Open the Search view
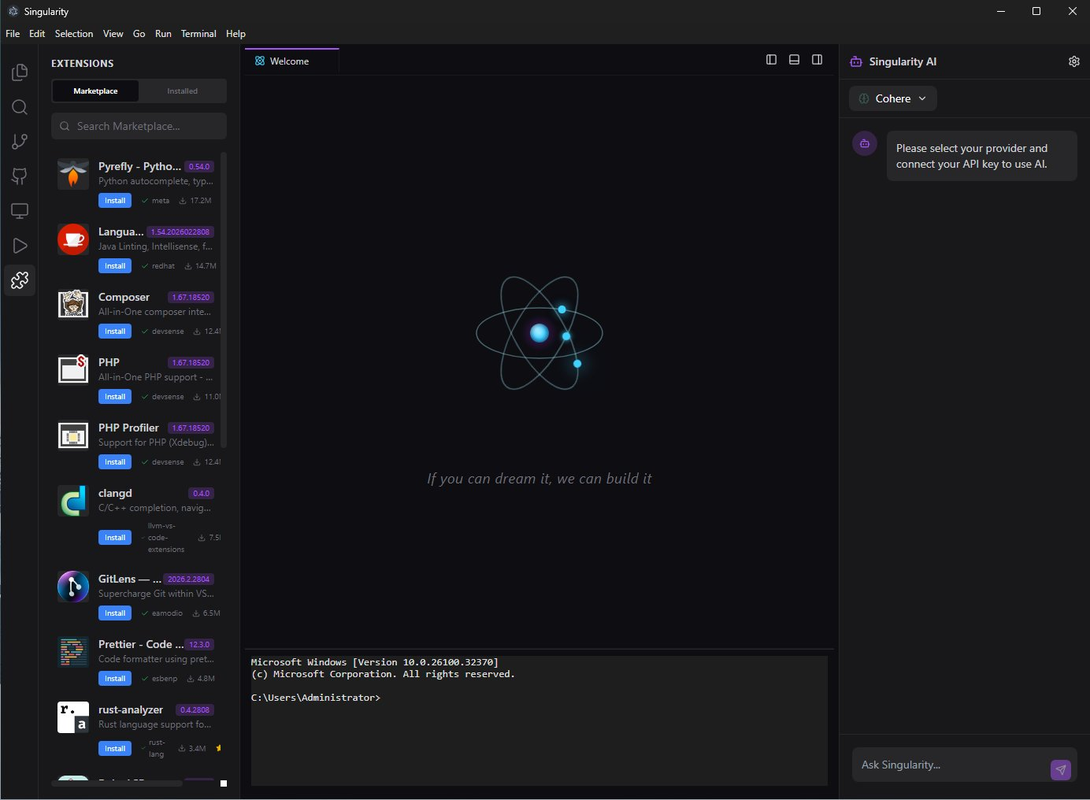The image size is (1090, 800). (19, 106)
